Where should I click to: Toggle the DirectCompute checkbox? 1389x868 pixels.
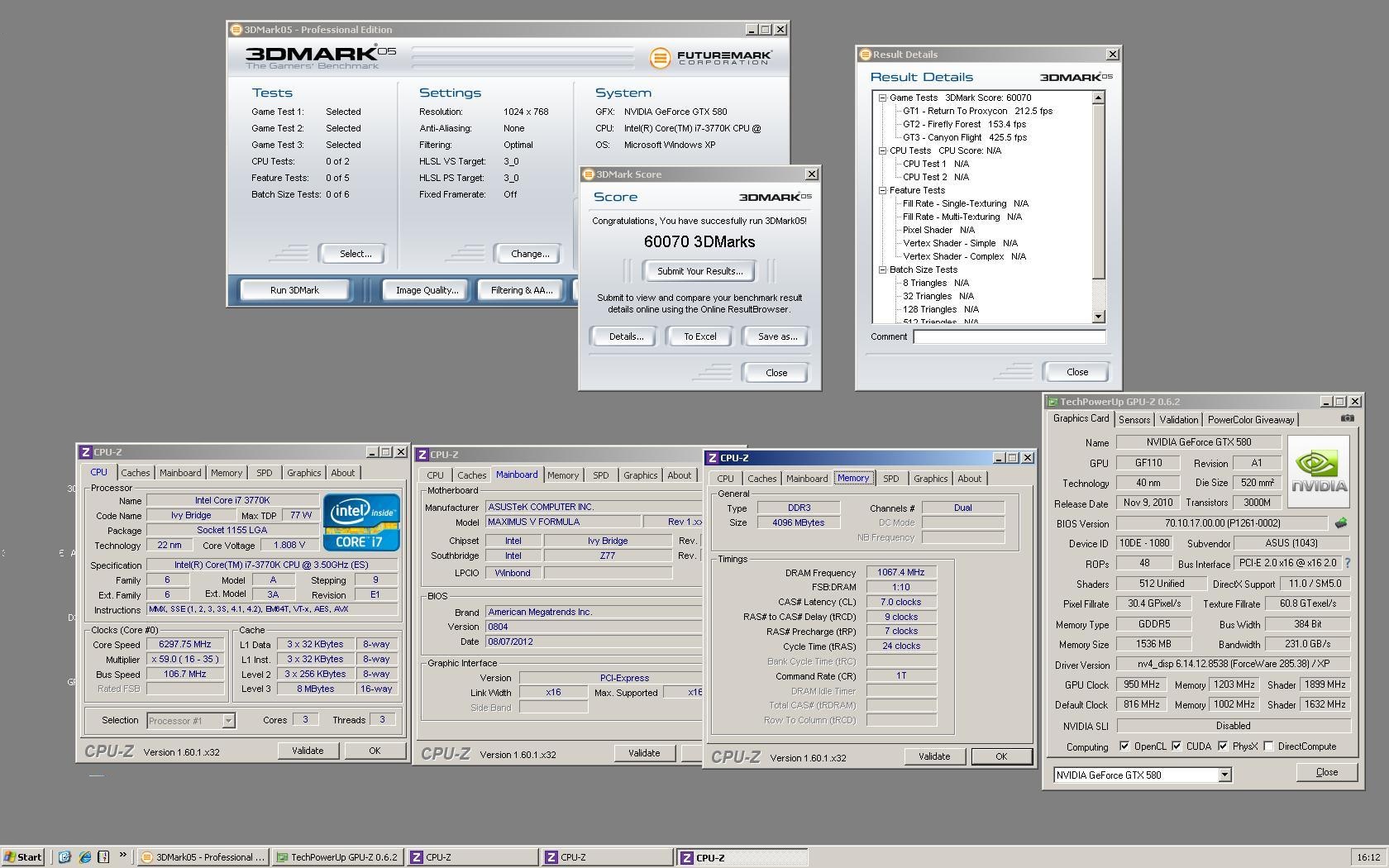click(x=1268, y=746)
